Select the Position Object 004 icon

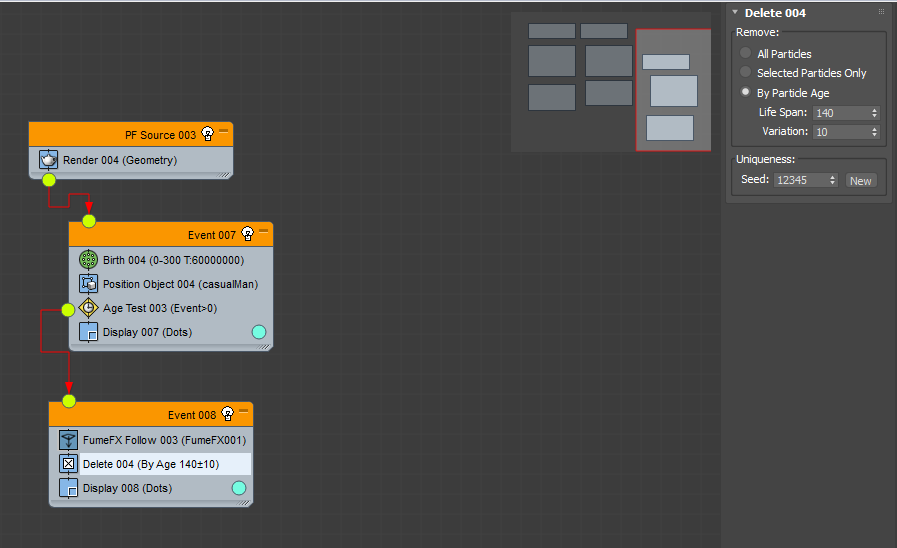click(x=88, y=284)
